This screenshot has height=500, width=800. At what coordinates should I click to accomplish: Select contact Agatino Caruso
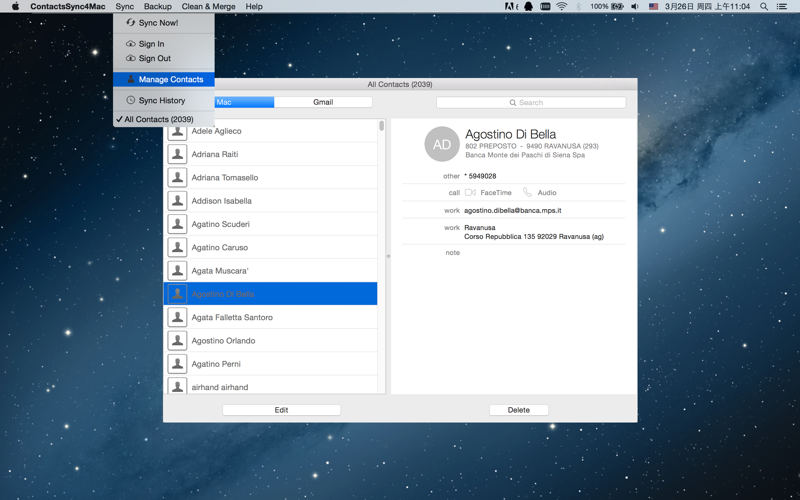[270, 247]
